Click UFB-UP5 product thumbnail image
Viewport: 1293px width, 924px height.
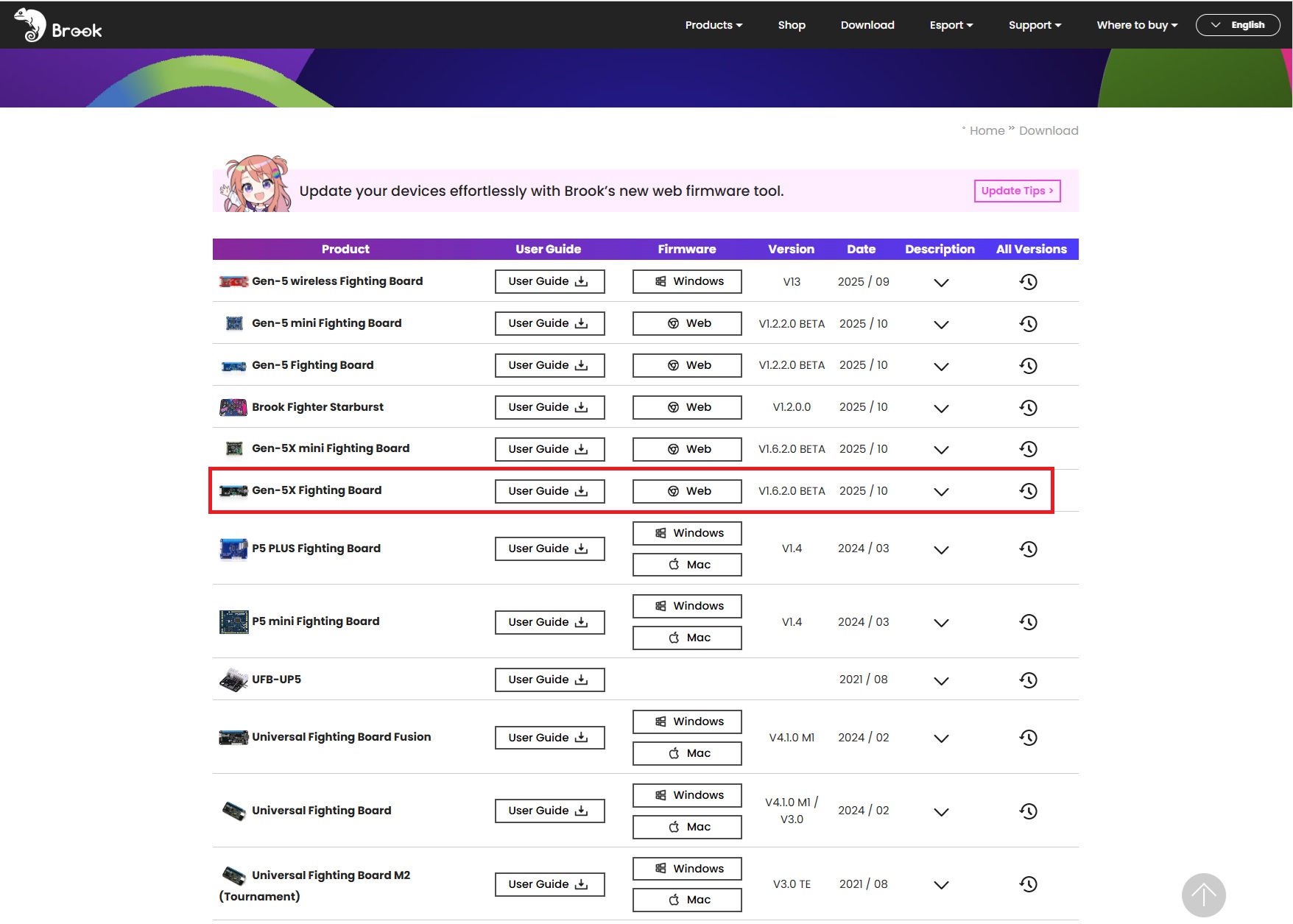(233, 680)
